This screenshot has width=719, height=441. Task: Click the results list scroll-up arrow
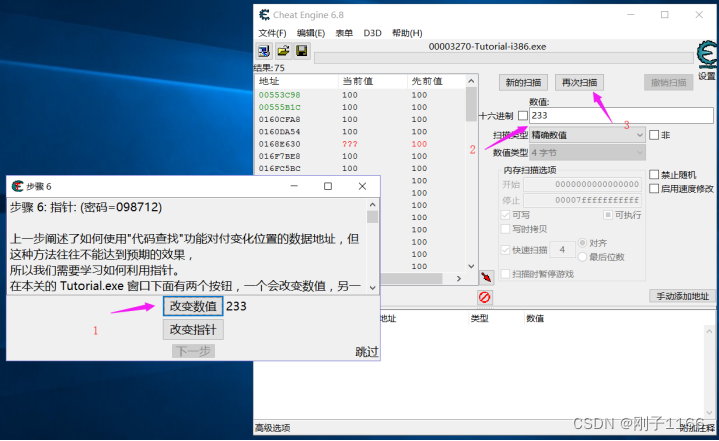(x=471, y=81)
